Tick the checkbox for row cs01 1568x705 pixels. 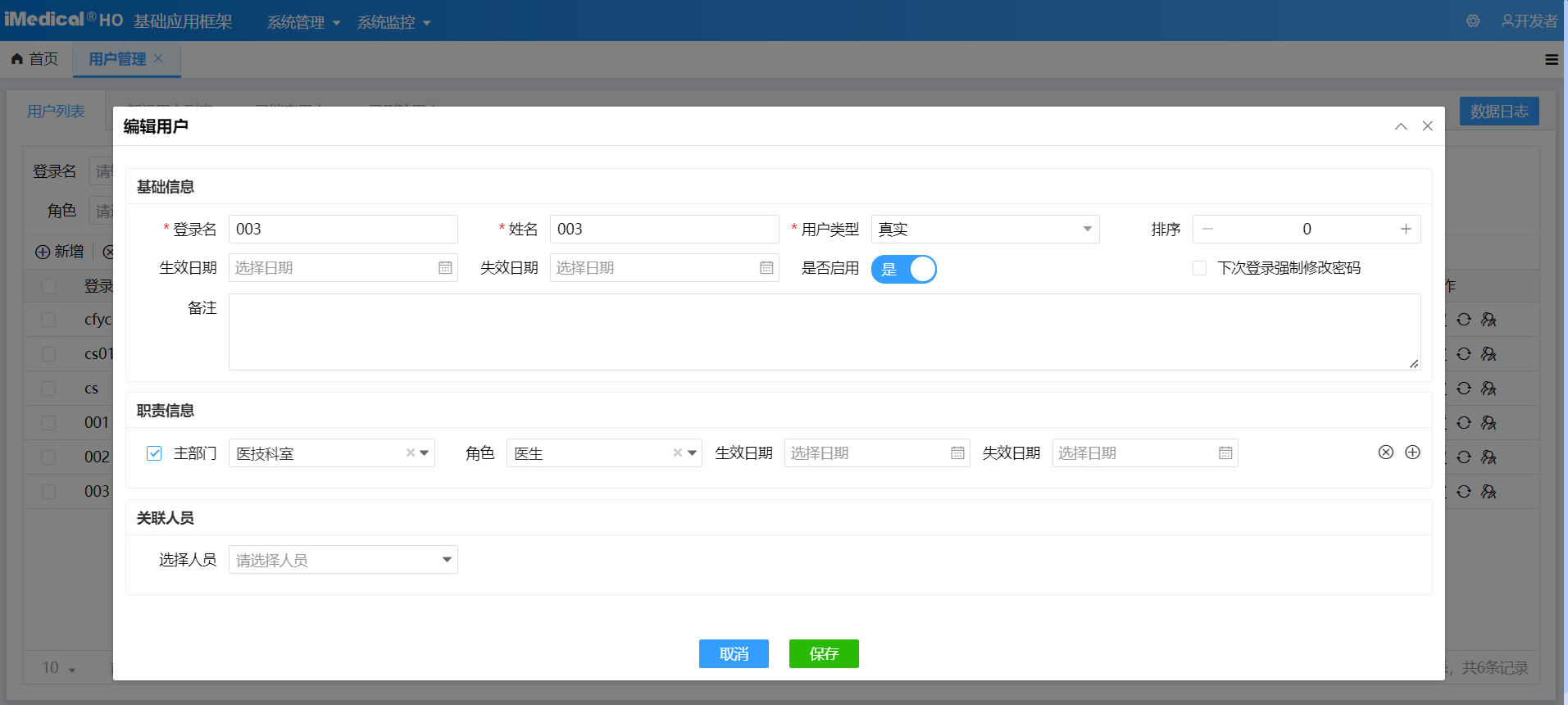point(49,354)
